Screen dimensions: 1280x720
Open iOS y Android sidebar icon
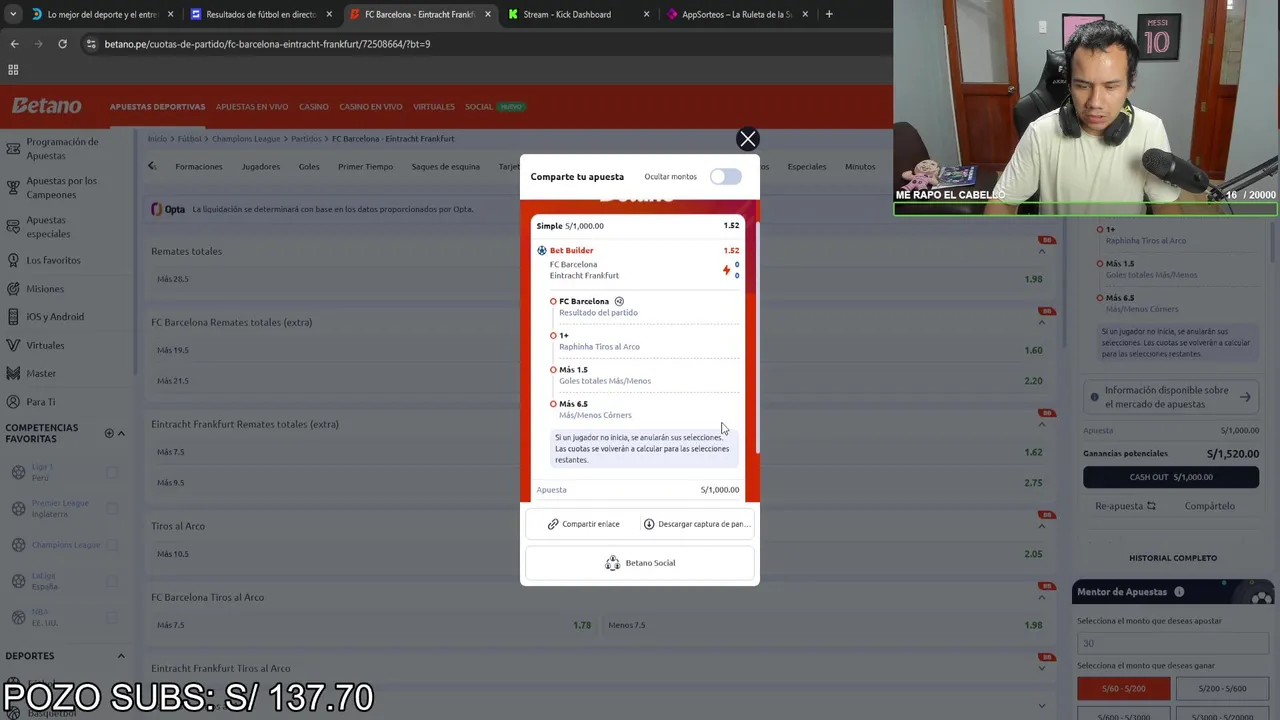(13, 317)
